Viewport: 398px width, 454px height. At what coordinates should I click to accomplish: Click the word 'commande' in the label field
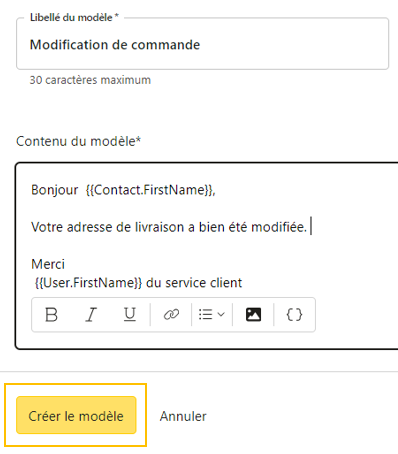click(x=166, y=45)
